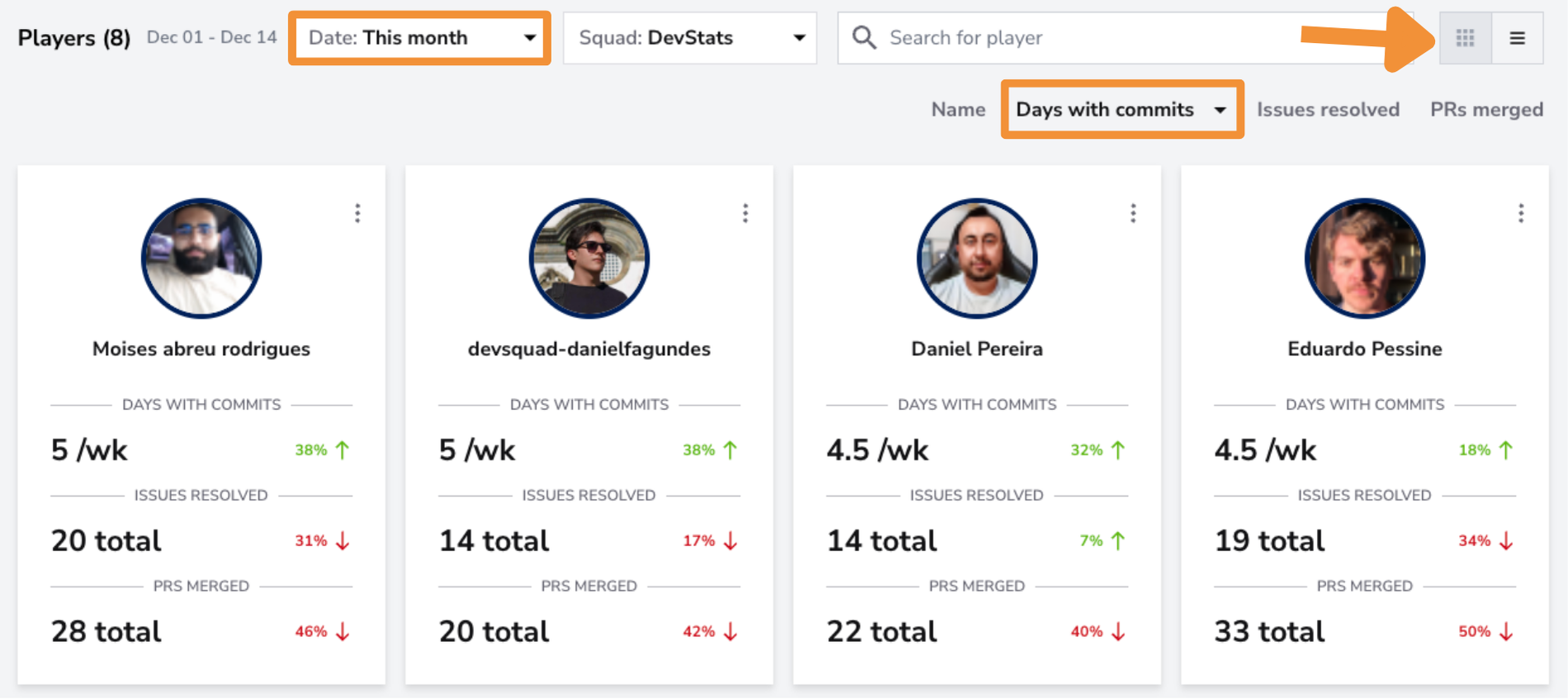Image resolution: width=1568 pixels, height=699 pixels.
Task: Open three-dot menu on Daniel Pereira card
Action: pyautogui.click(x=1133, y=213)
